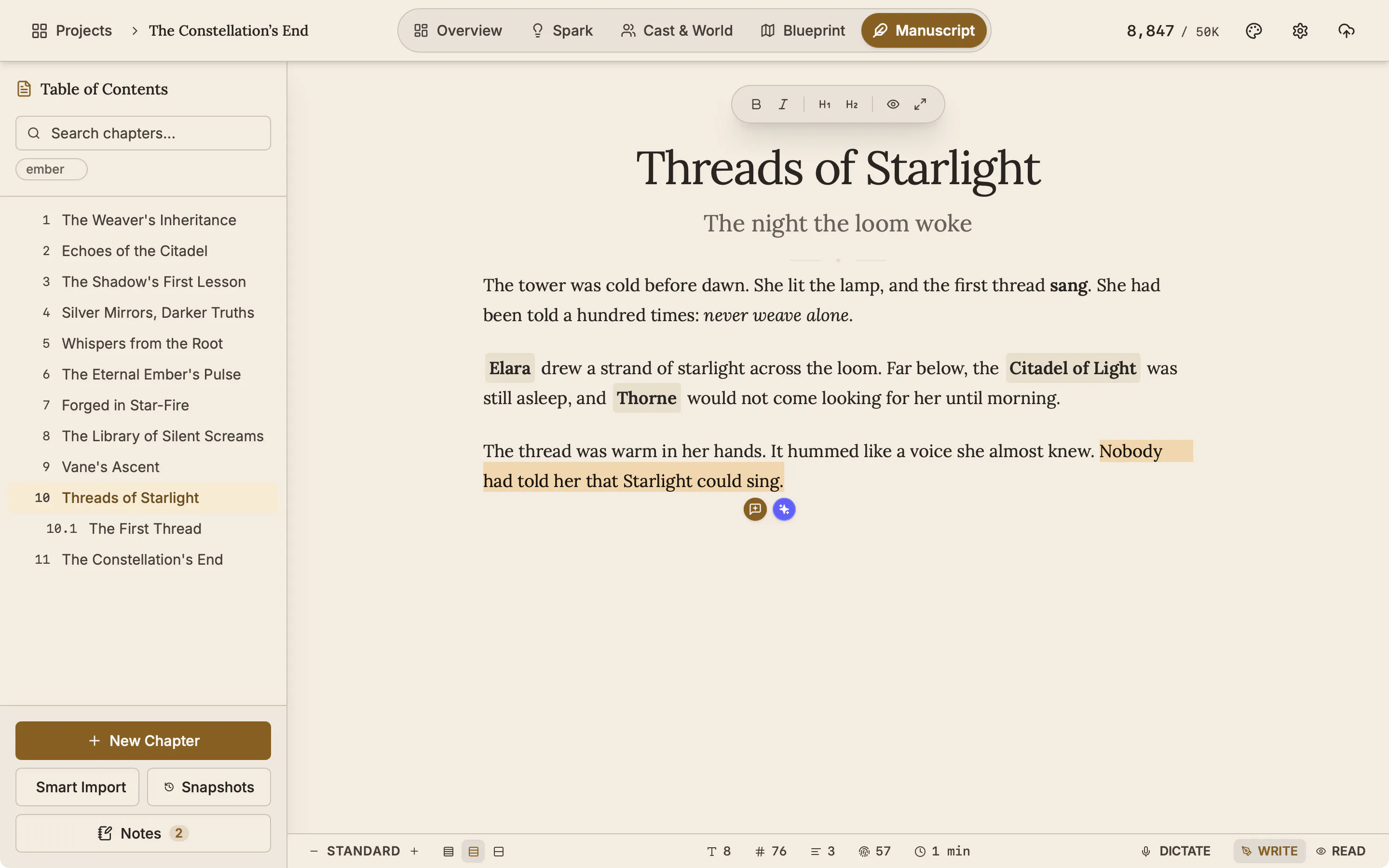This screenshot has width=1389, height=868.
Task: Open Snapshots history
Action: [x=209, y=787]
